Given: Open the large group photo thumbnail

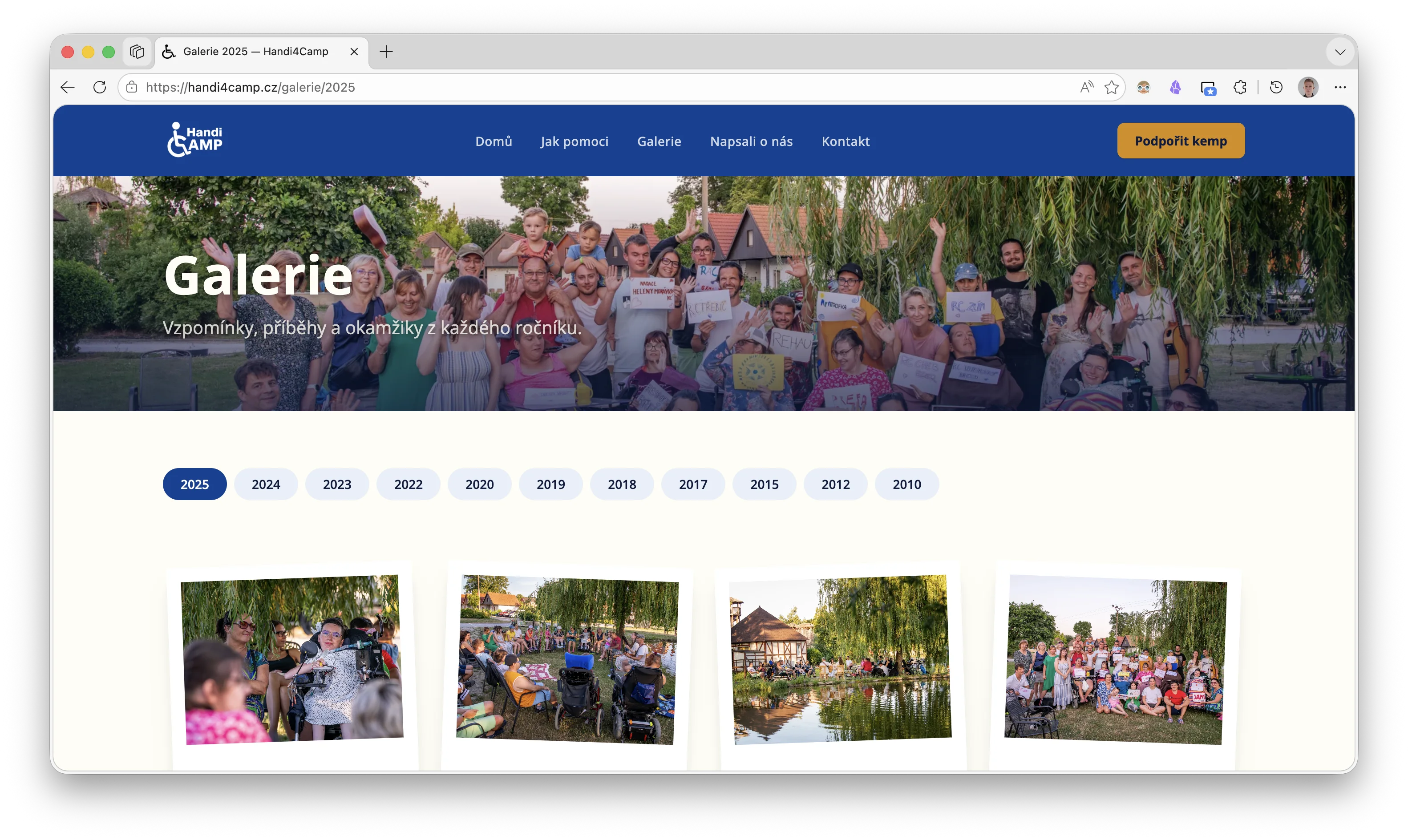Looking at the screenshot, I should pyautogui.click(x=1115, y=659).
